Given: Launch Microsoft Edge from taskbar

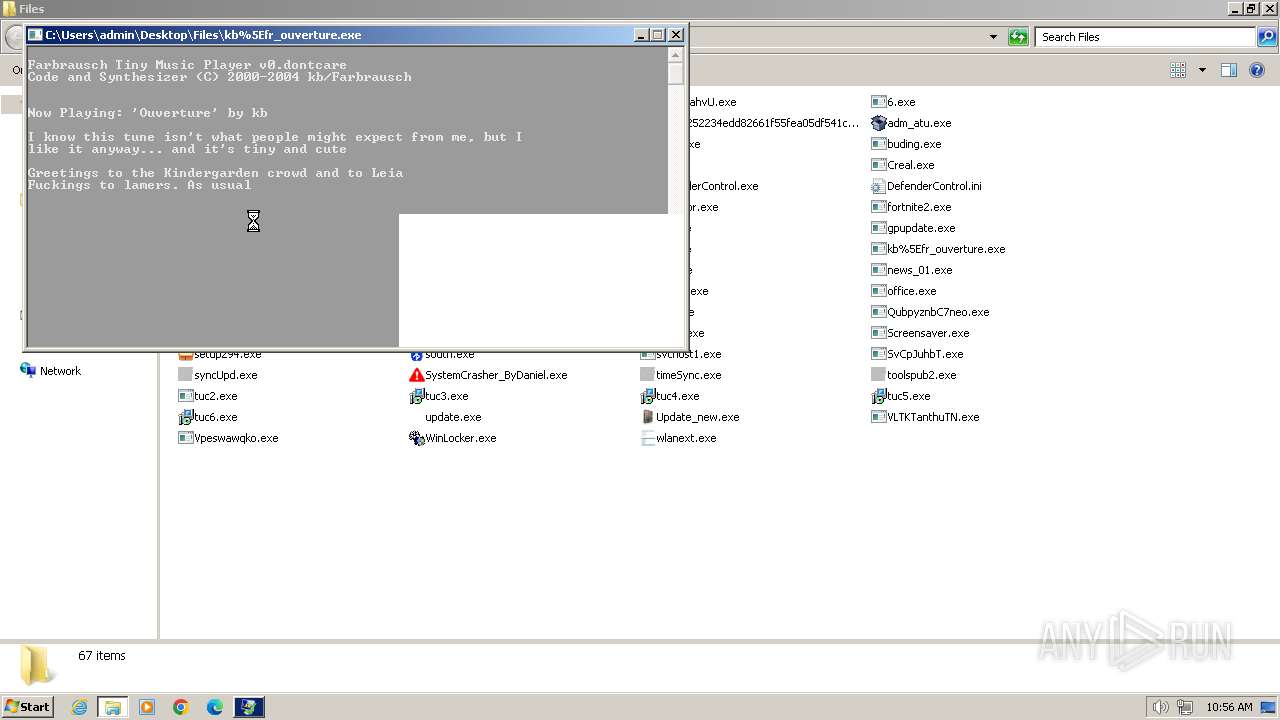Looking at the screenshot, I should click(215, 707).
